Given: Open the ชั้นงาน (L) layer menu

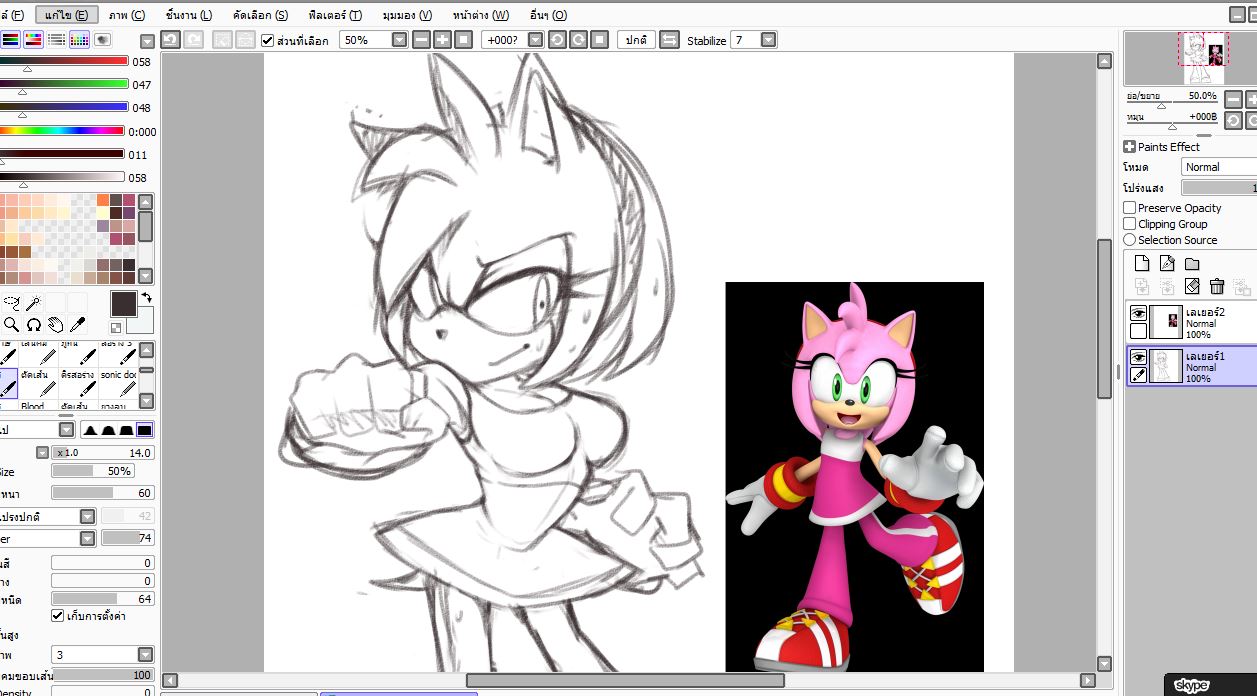Looking at the screenshot, I should point(189,15).
